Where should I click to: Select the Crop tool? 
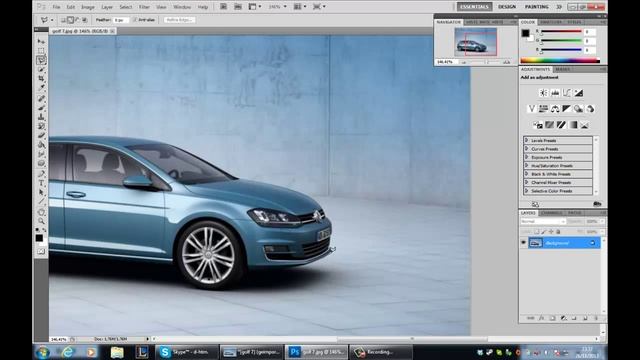pyautogui.click(x=41, y=78)
